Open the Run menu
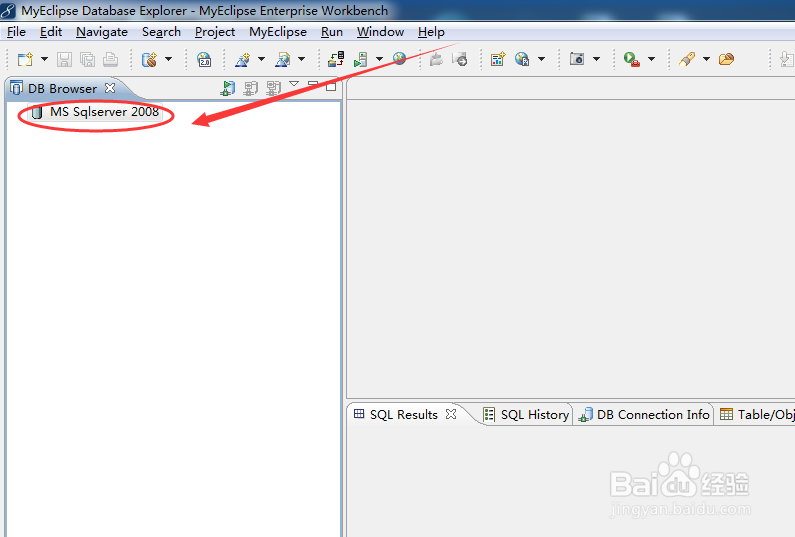This screenshot has height=537, width=795. 332,32
